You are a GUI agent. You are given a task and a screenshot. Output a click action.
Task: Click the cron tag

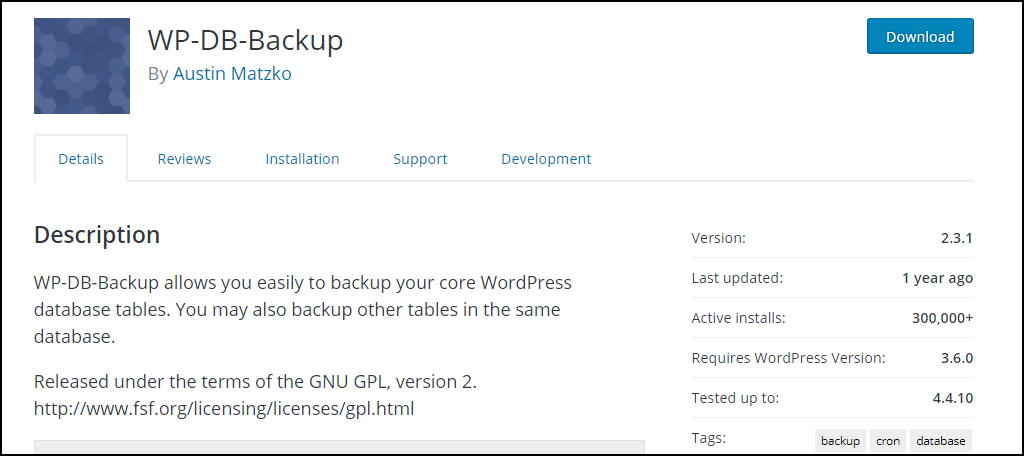click(x=888, y=441)
